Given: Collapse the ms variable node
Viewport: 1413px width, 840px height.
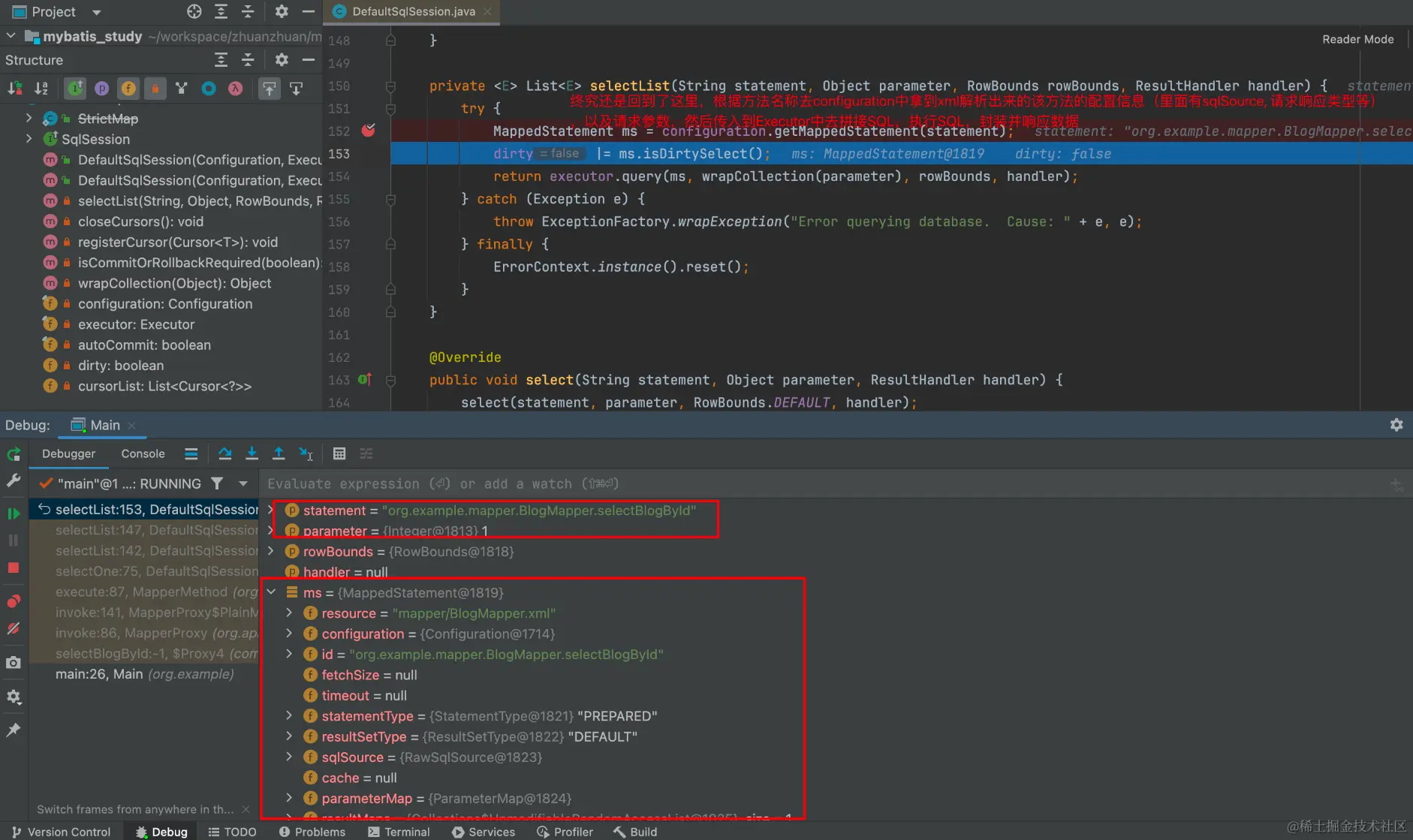Looking at the screenshot, I should pos(271,592).
